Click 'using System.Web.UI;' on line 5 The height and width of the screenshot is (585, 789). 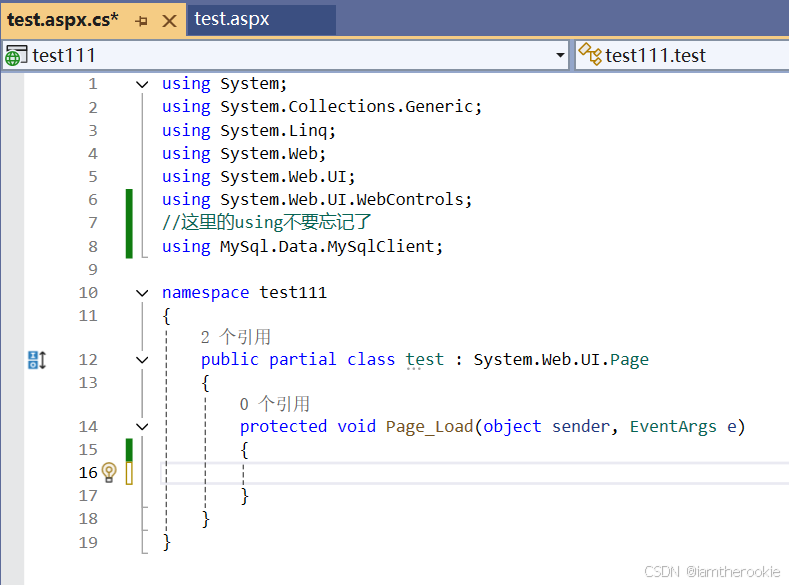click(x=258, y=177)
